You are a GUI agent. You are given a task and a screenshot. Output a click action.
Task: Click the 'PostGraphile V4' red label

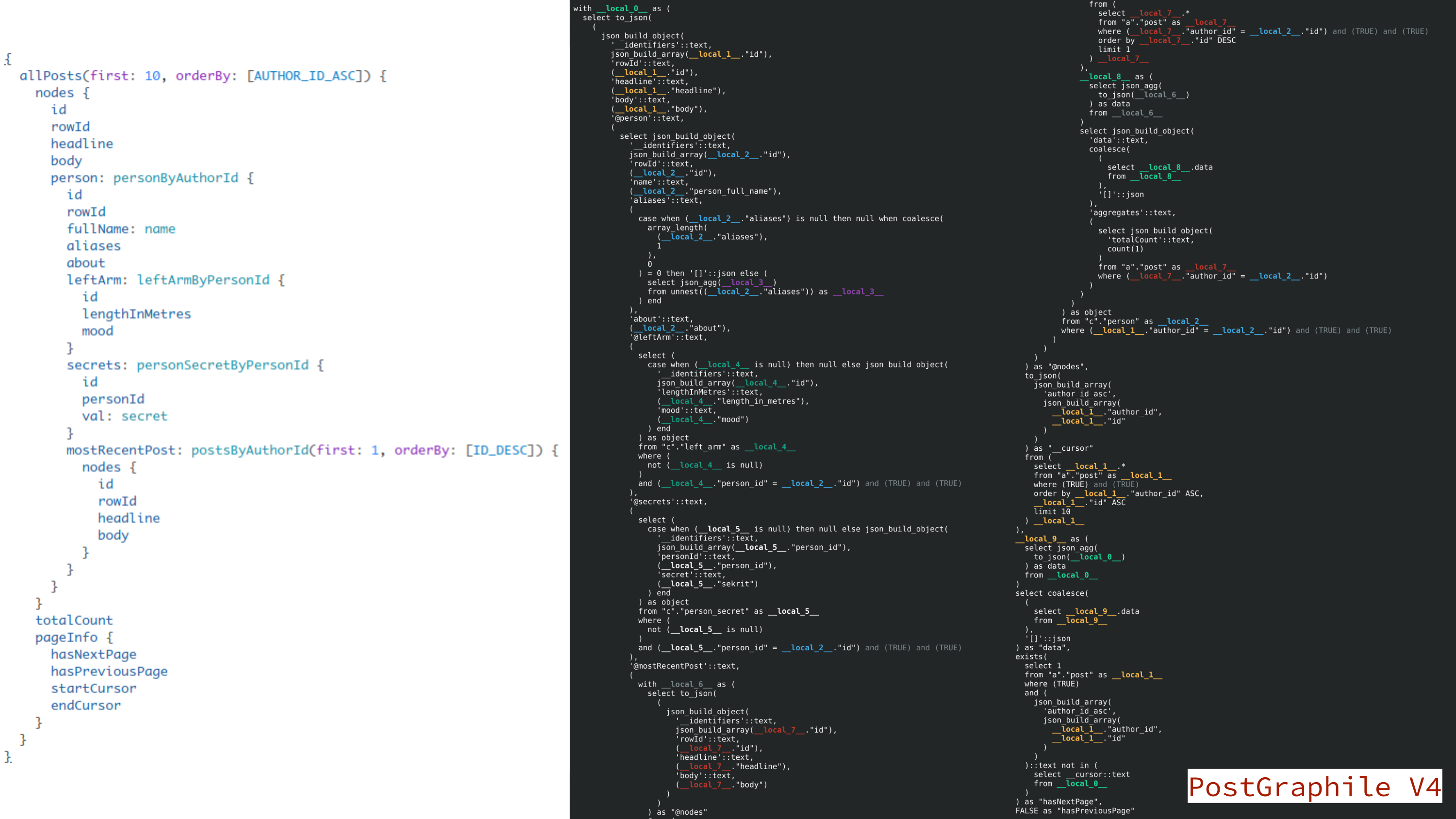click(1315, 786)
